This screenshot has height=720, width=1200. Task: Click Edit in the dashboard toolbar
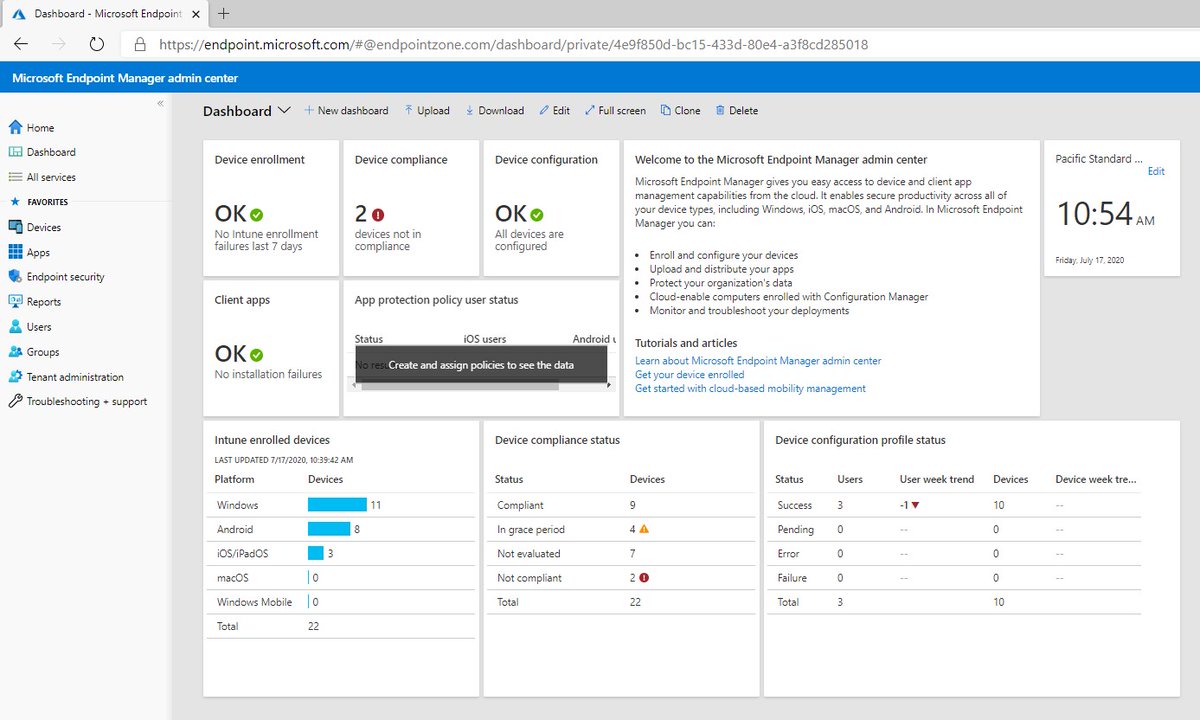coord(555,111)
